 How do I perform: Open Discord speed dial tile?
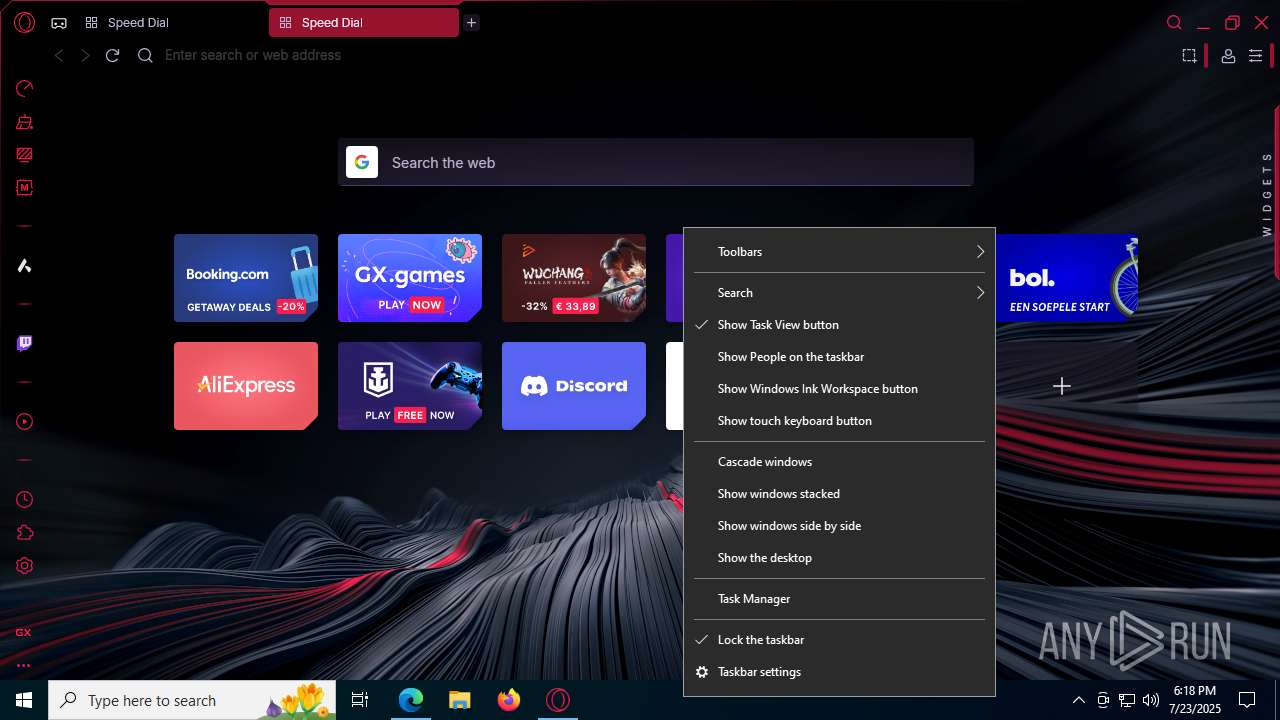point(574,386)
